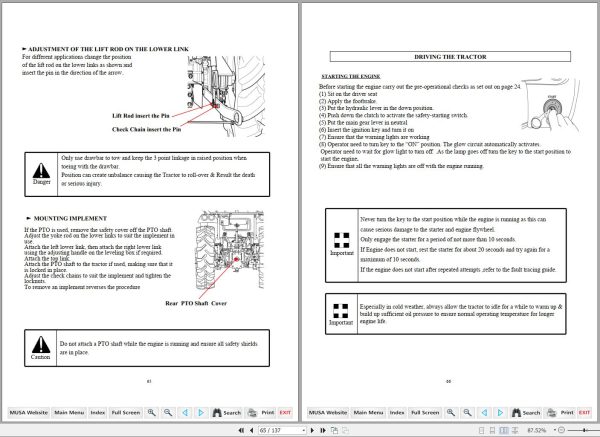Open Main Menu on left page toolbar
Viewport: 600px width, 437px height.
[x=69, y=413]
